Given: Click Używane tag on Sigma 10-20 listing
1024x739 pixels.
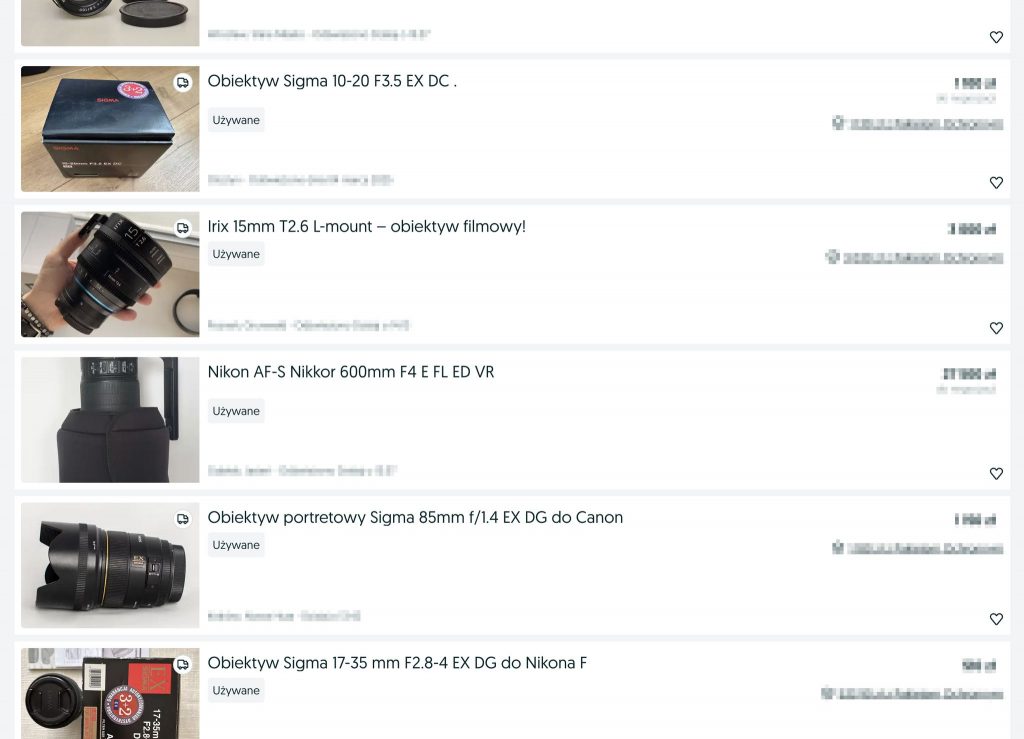Looking at the screenshot, I should pyautogui.click(x=236, y=120).
